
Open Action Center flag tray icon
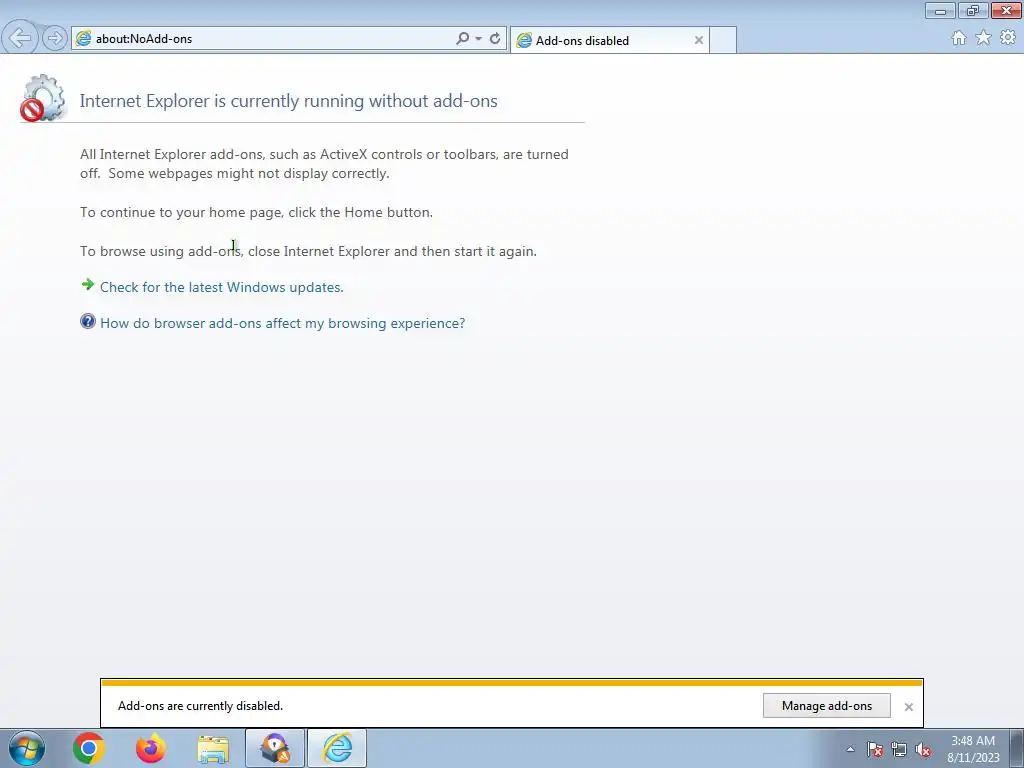(875, 749)
